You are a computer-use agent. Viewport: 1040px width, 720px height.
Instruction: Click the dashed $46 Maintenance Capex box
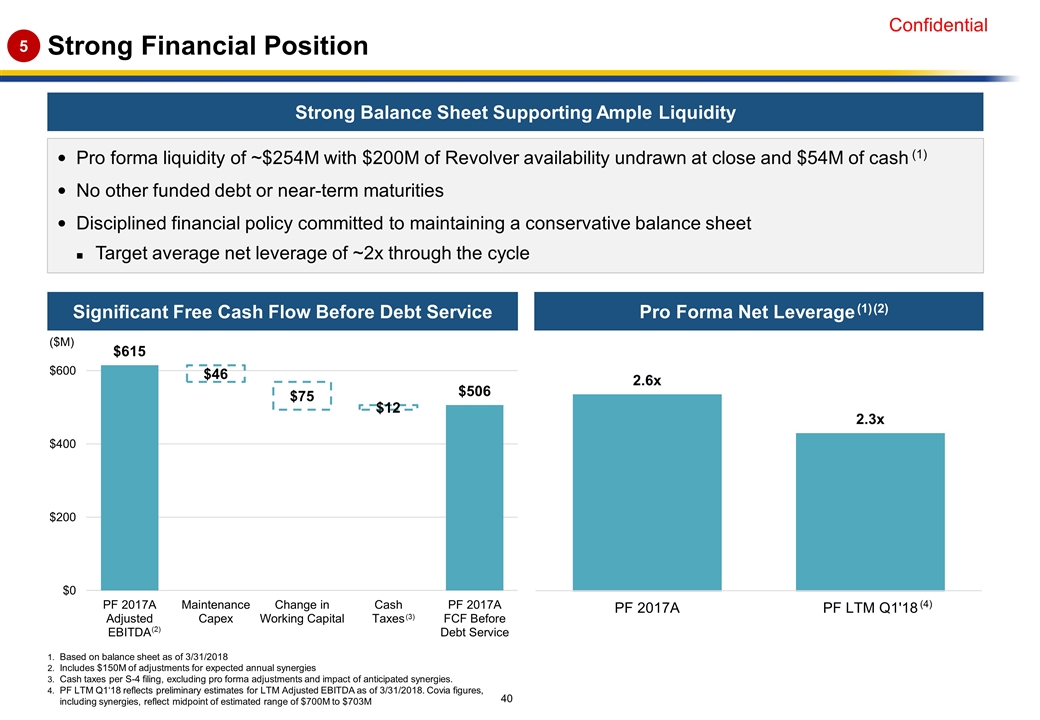[215, 373]
